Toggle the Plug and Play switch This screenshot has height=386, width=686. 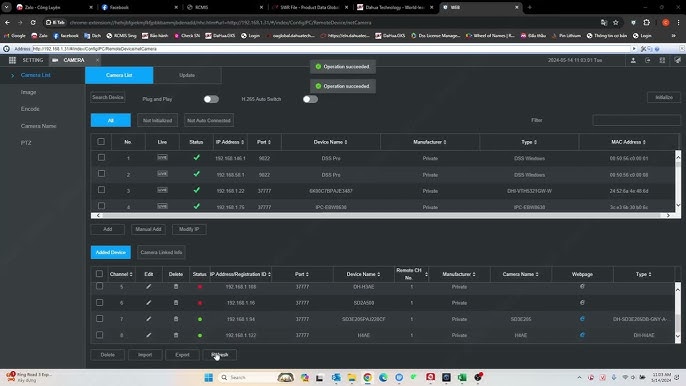click(x=211, y=99)
